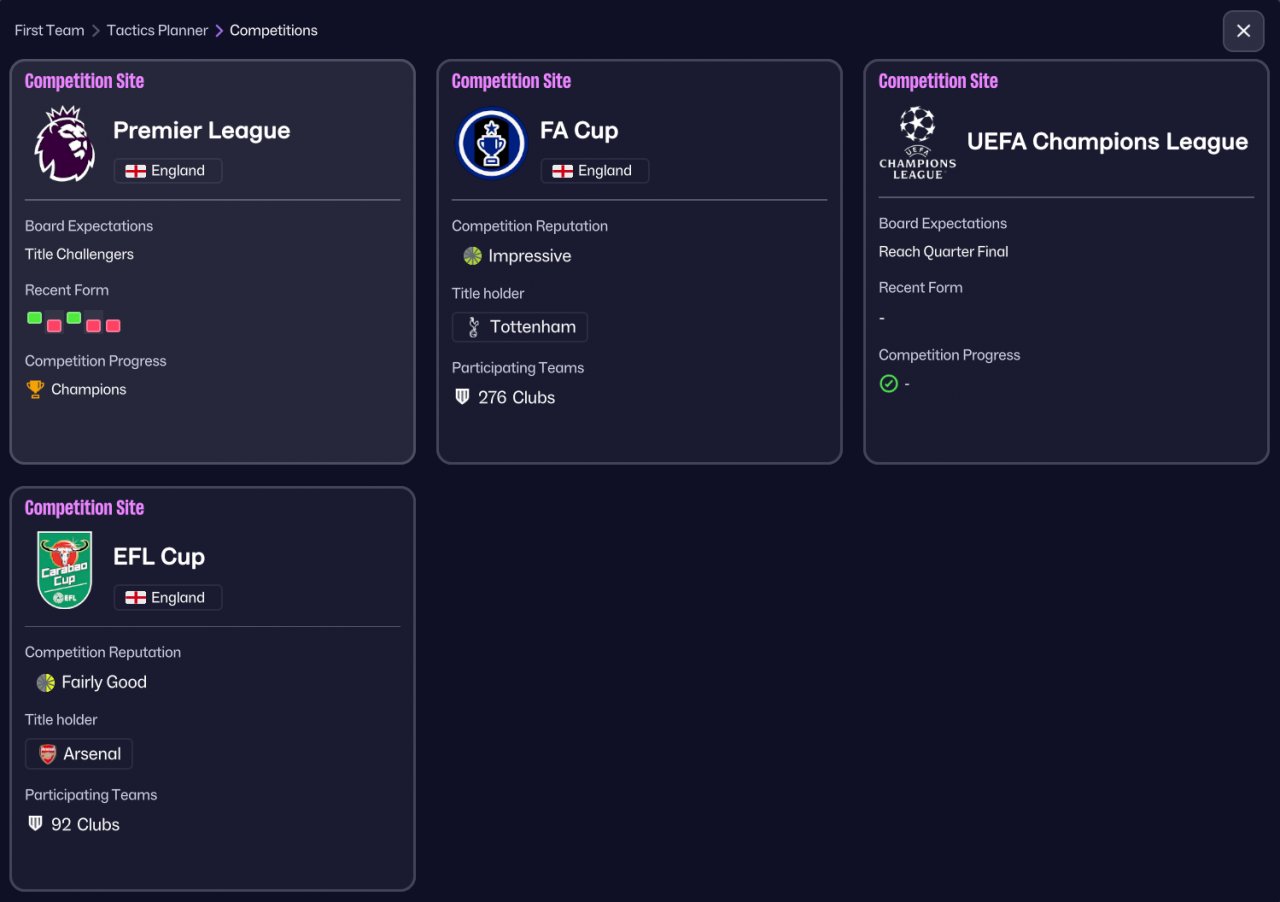
Task: Click the Carabao Cup EFL logo
Action: coord(64,570)
